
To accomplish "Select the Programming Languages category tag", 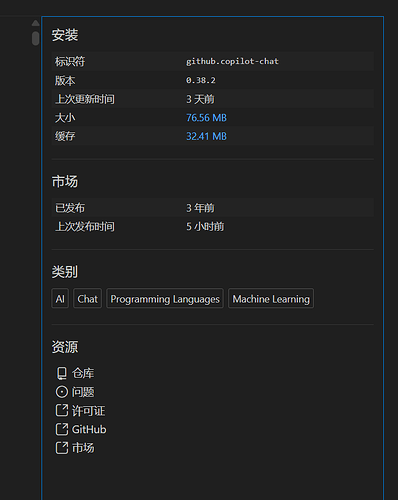I will tap(165, 298).
